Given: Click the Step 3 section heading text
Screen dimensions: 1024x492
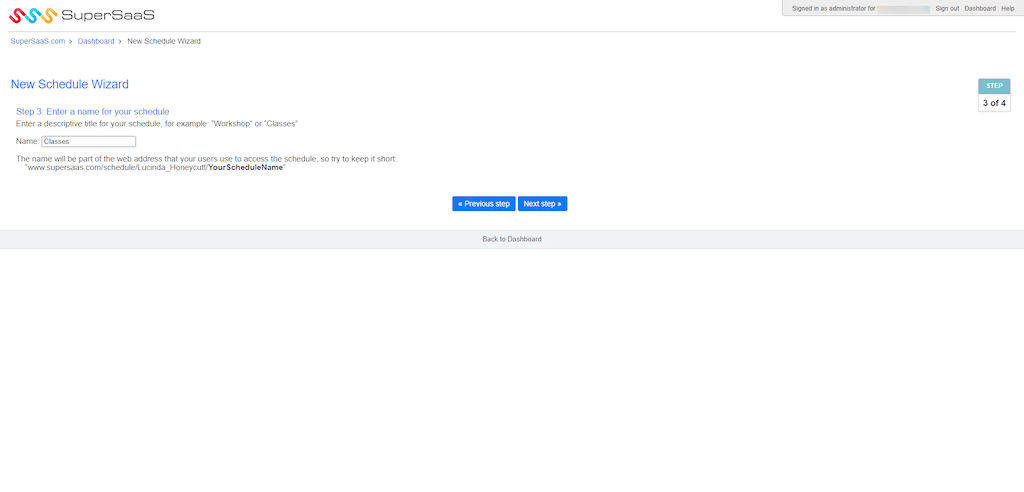Looking at the screenshot, I should pos(93,111).
